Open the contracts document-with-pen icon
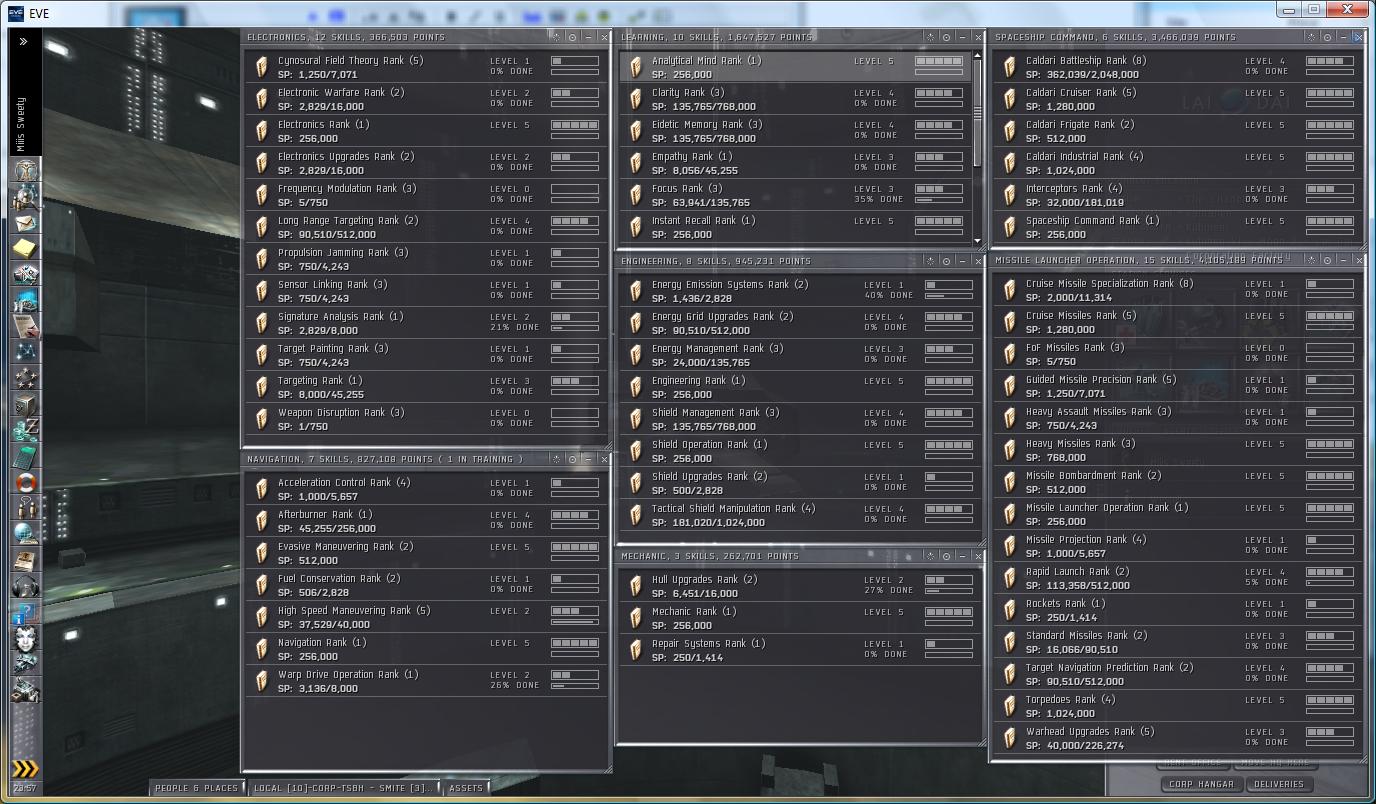 tap(25, 327)
